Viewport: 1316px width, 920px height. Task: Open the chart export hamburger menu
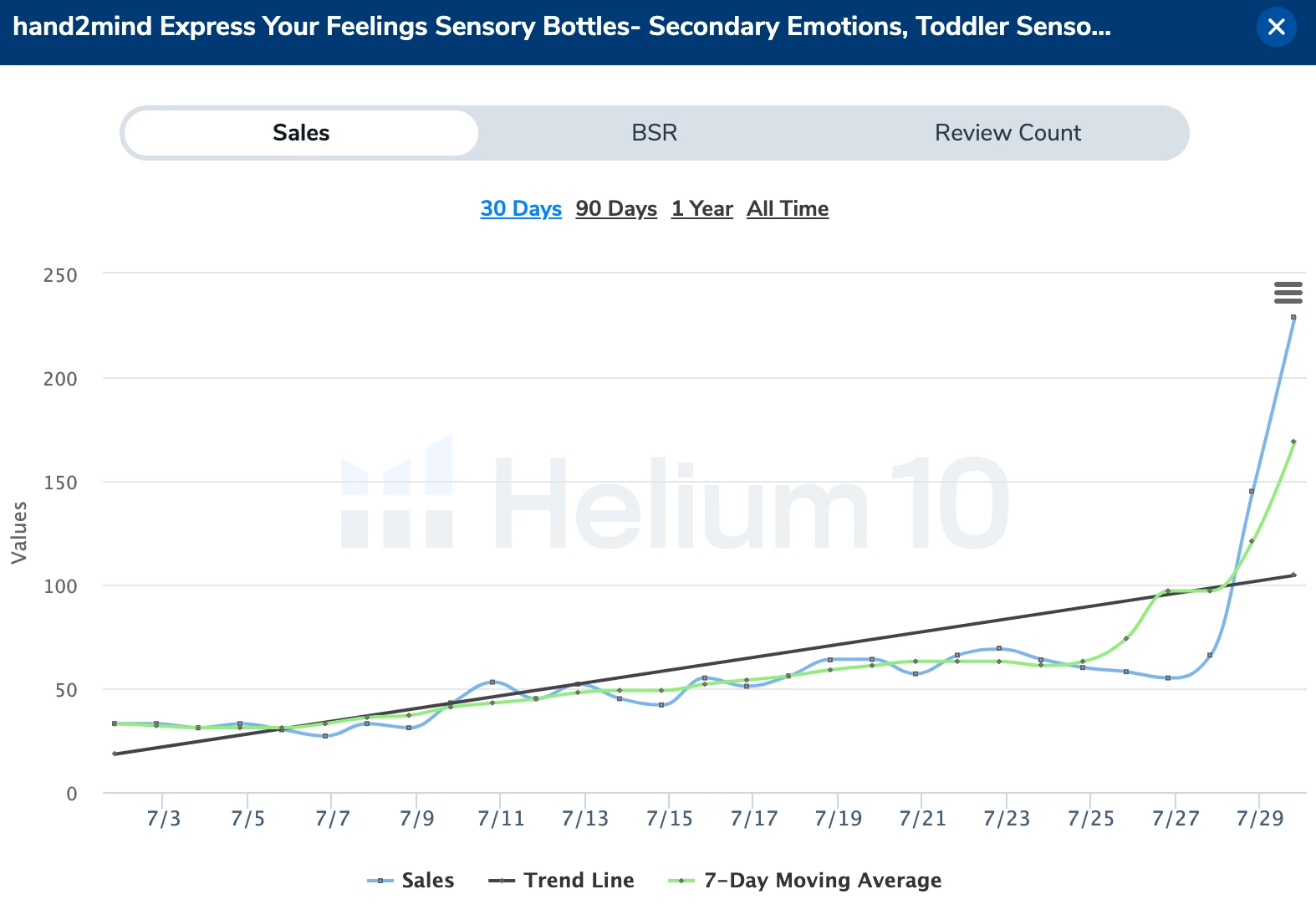pos(1288,293)
